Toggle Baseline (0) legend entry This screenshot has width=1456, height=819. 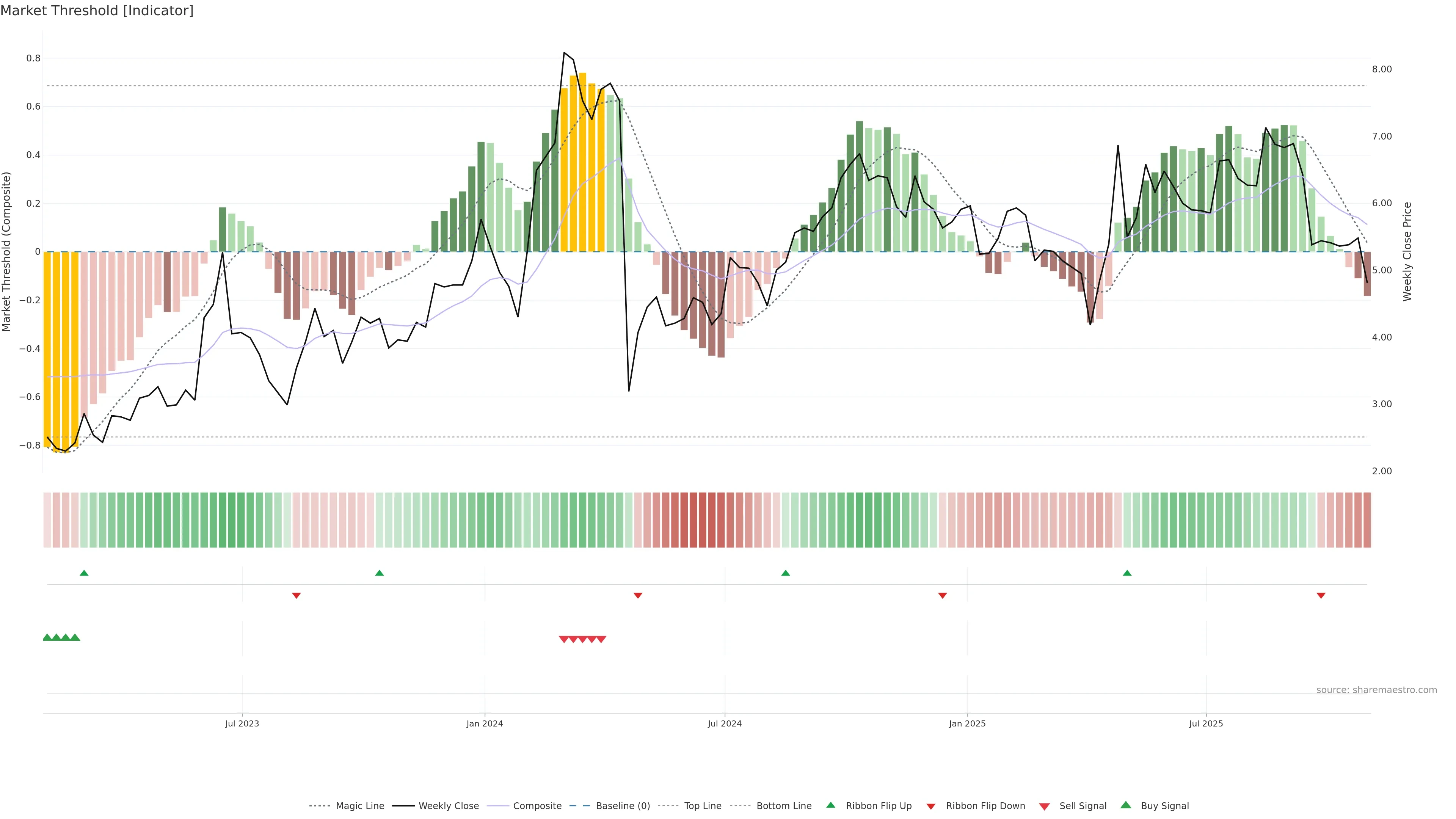pos(622,806)
